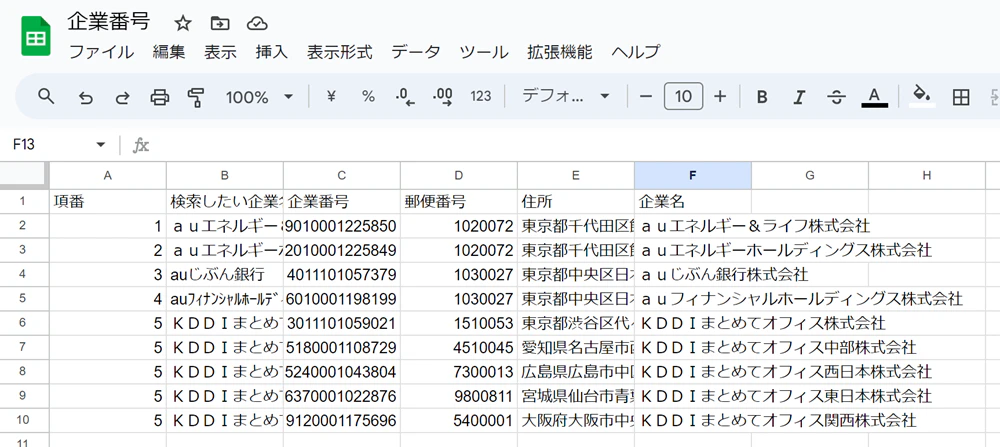1000x447 pixels.
Task: Star the 企業番号 document
Action: 183,24
